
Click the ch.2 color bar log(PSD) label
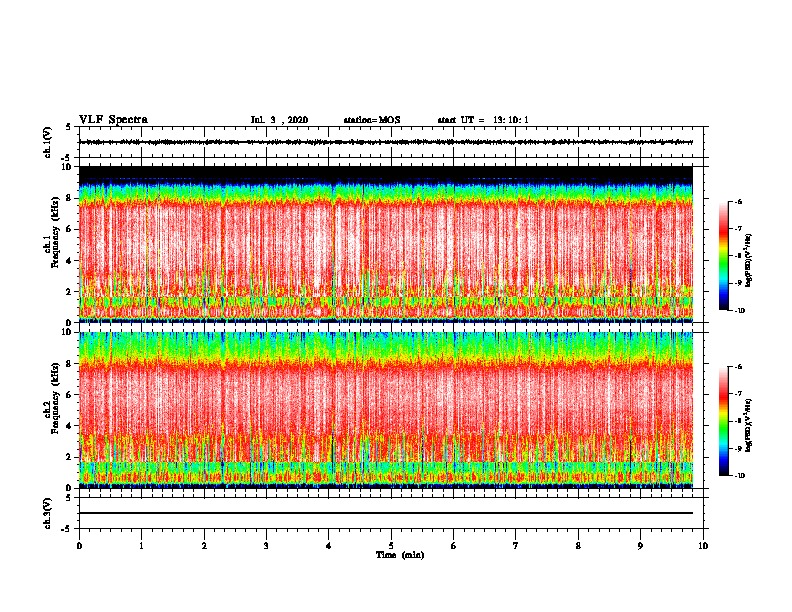(748, 425)
